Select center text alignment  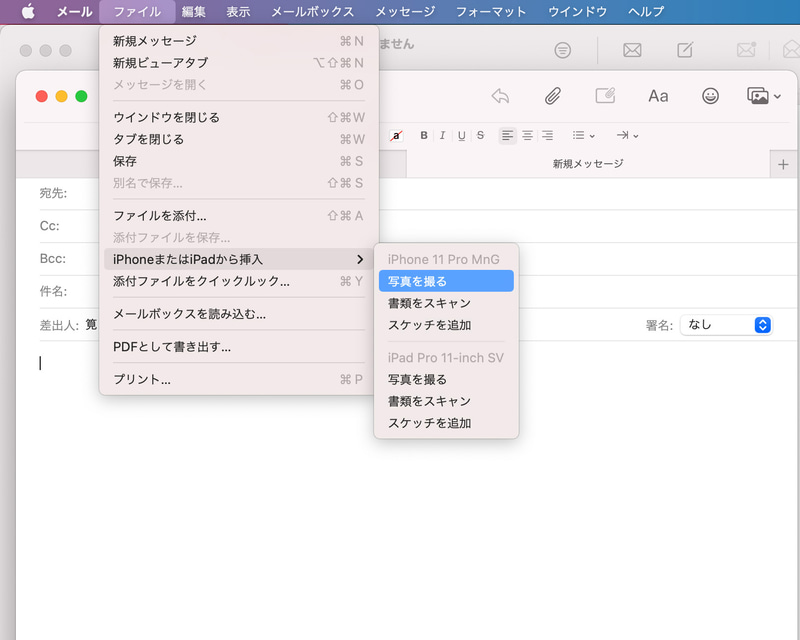[528, 135]
